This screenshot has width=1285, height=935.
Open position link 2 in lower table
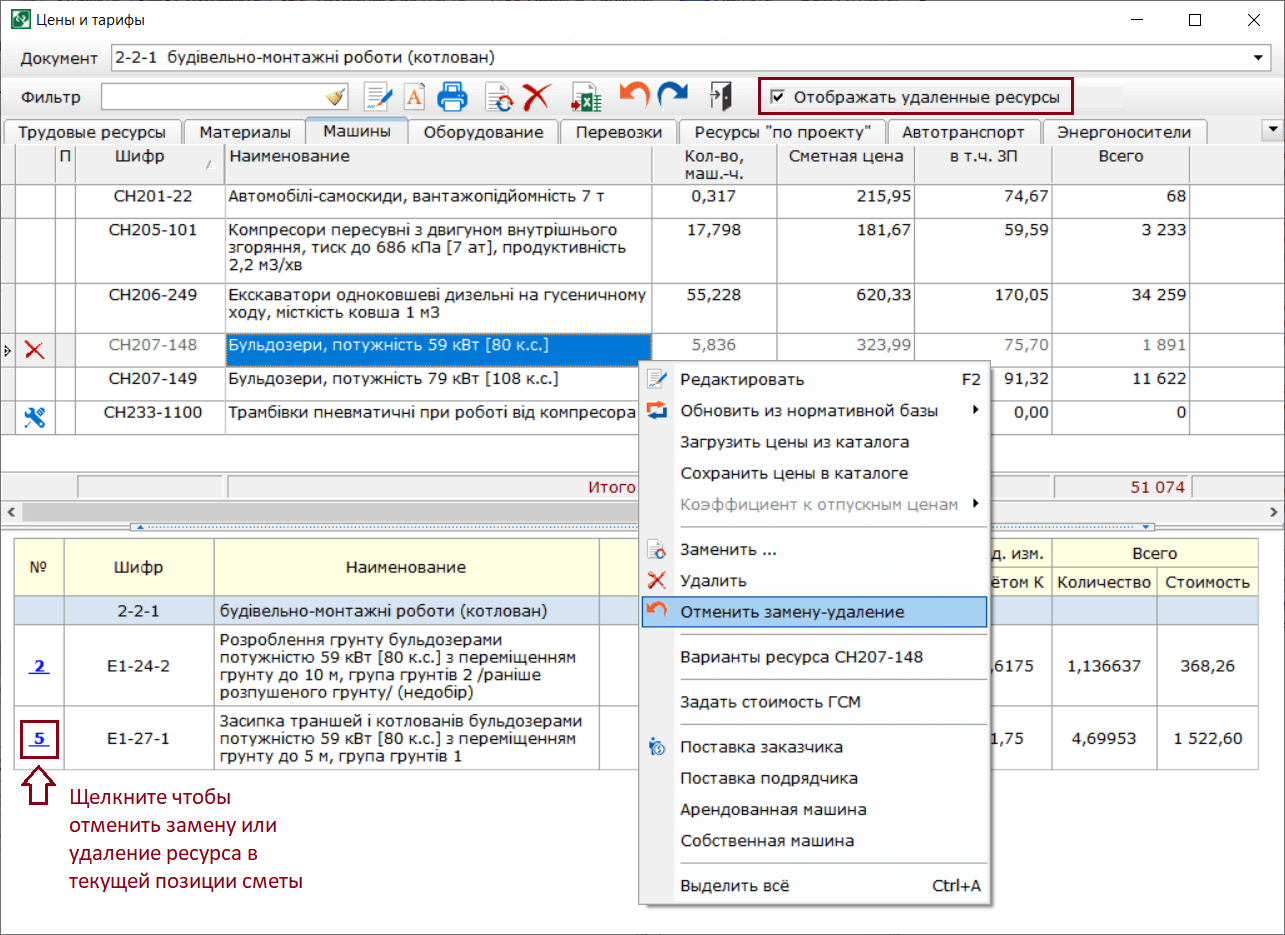point(40,667)
